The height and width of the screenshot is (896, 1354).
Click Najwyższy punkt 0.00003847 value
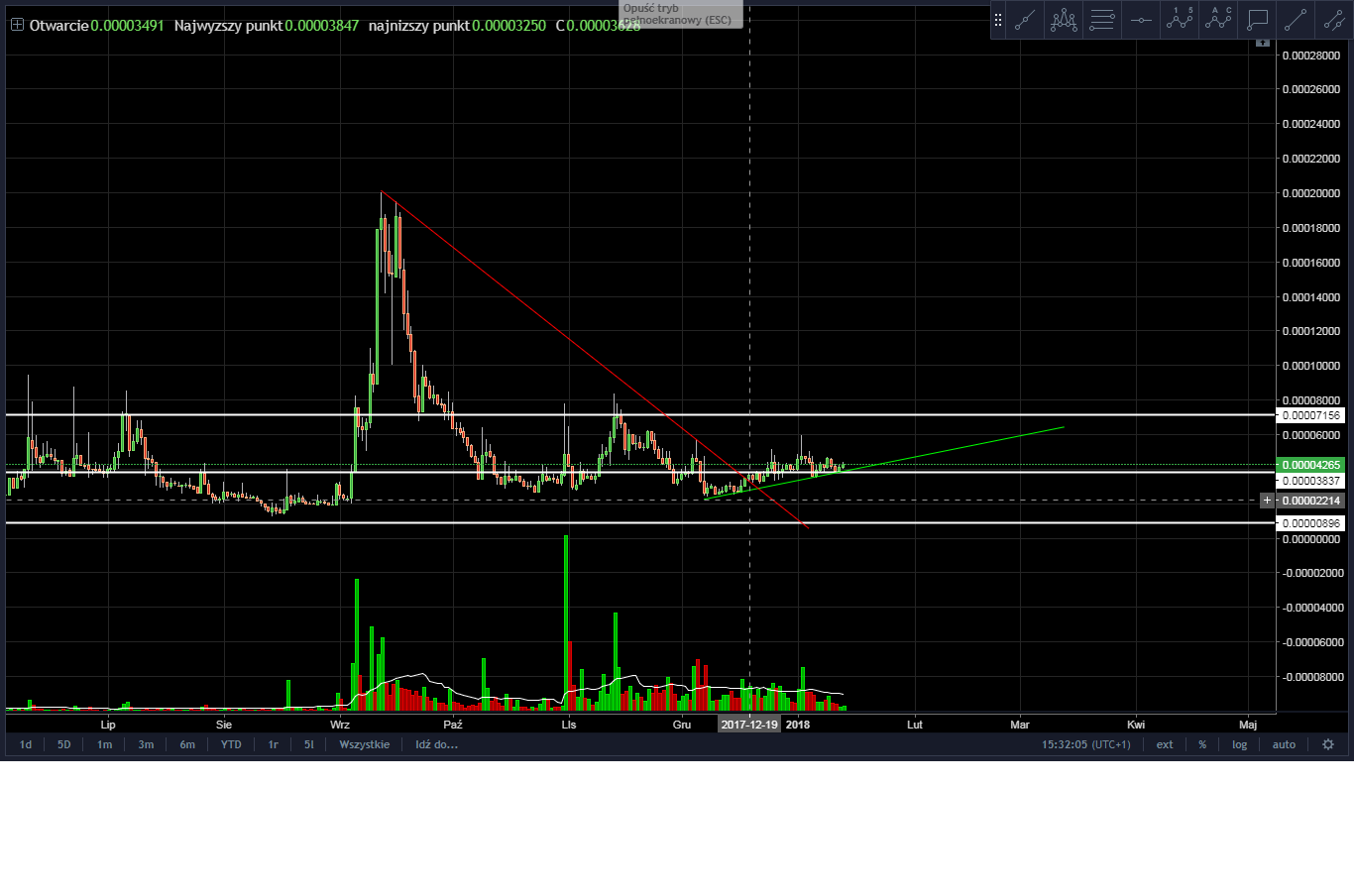(x=322, y=25)
